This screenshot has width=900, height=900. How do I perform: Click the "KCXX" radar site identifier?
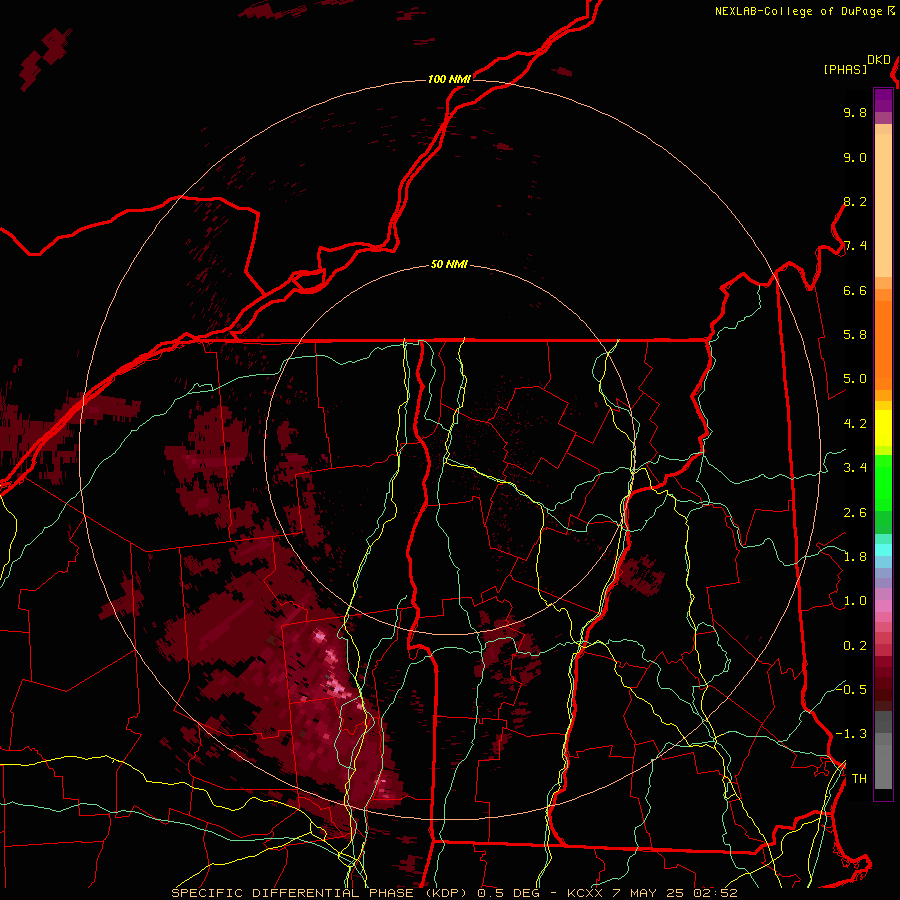click(585, 893)
